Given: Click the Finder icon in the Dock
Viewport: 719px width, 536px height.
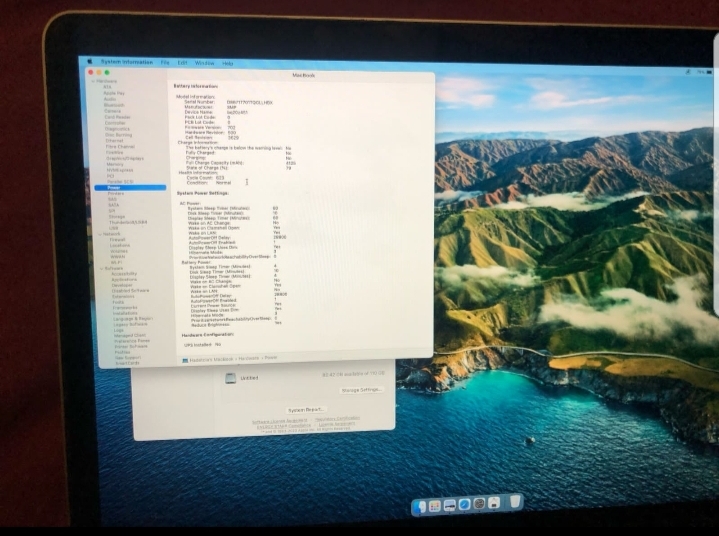Looking at the screenshot, I should point(421,507).
